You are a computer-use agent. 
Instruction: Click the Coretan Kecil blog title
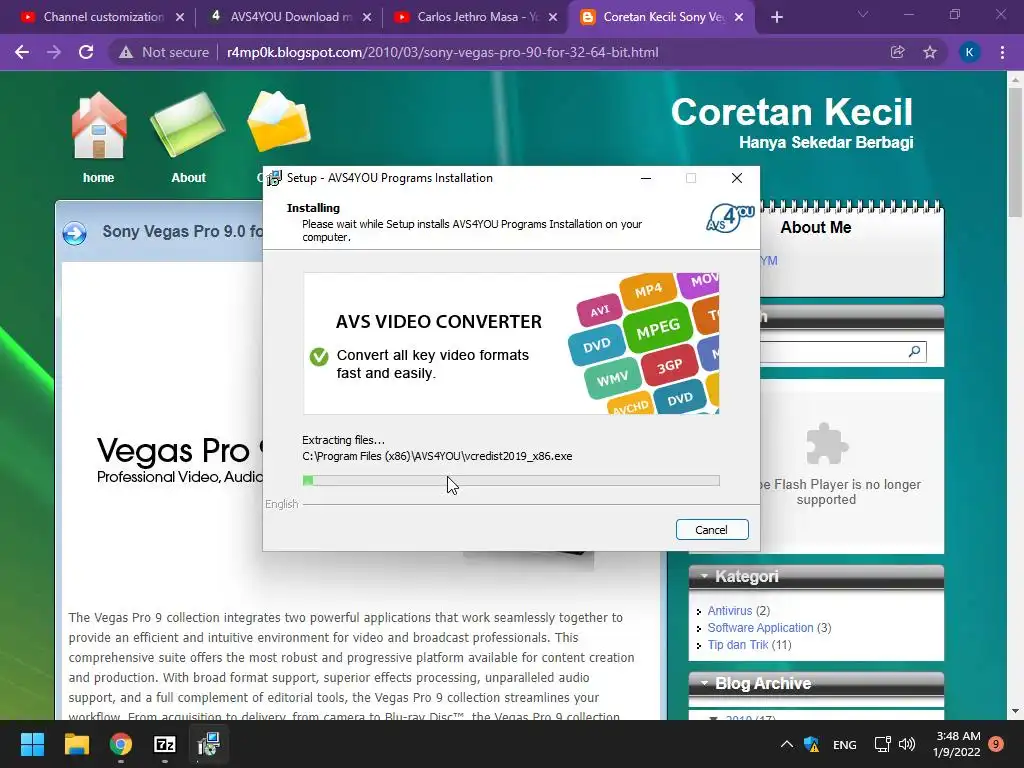(792, 112)
